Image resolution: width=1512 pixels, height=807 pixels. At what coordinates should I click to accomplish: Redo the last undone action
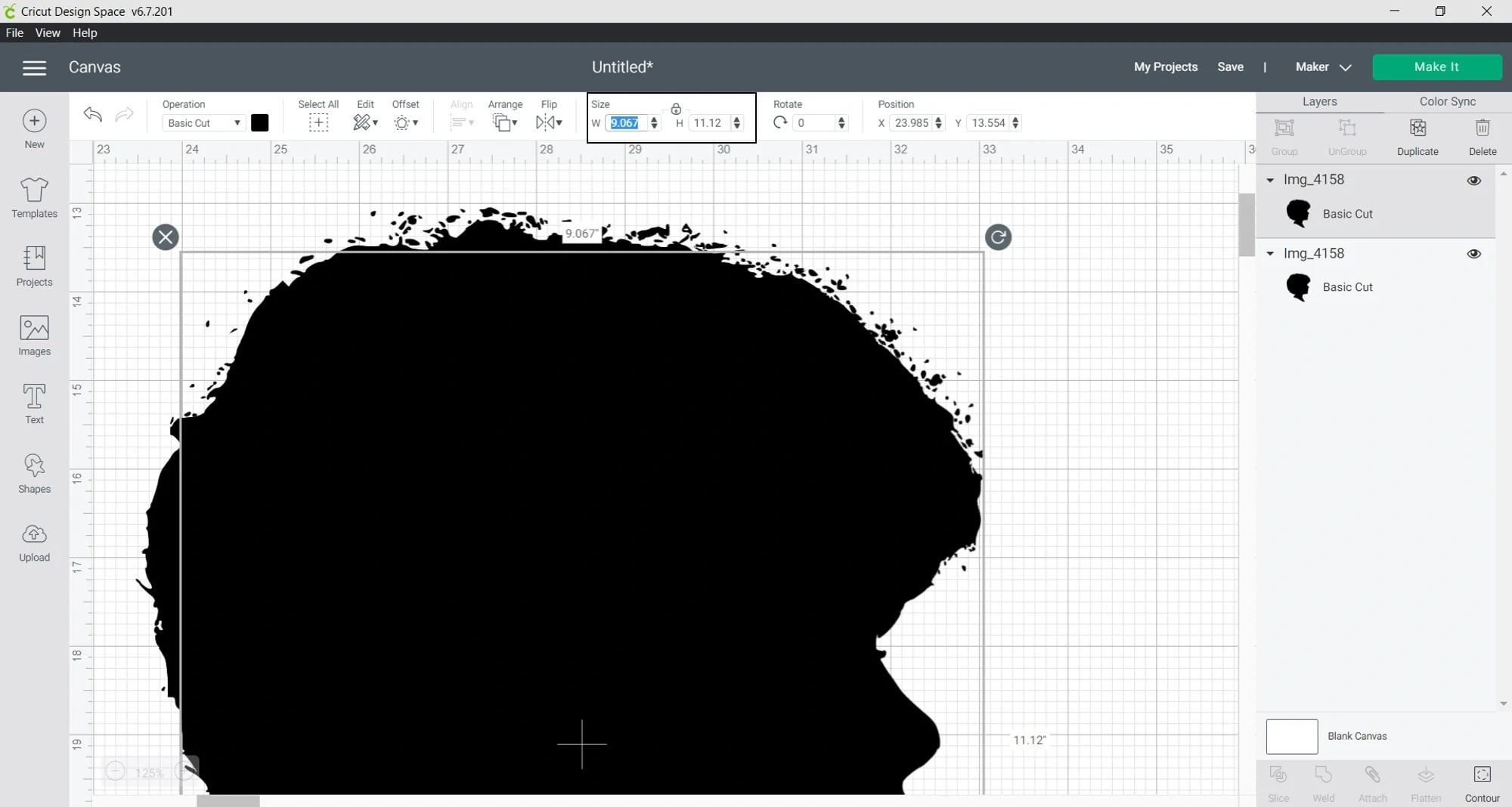click(124, 114)
